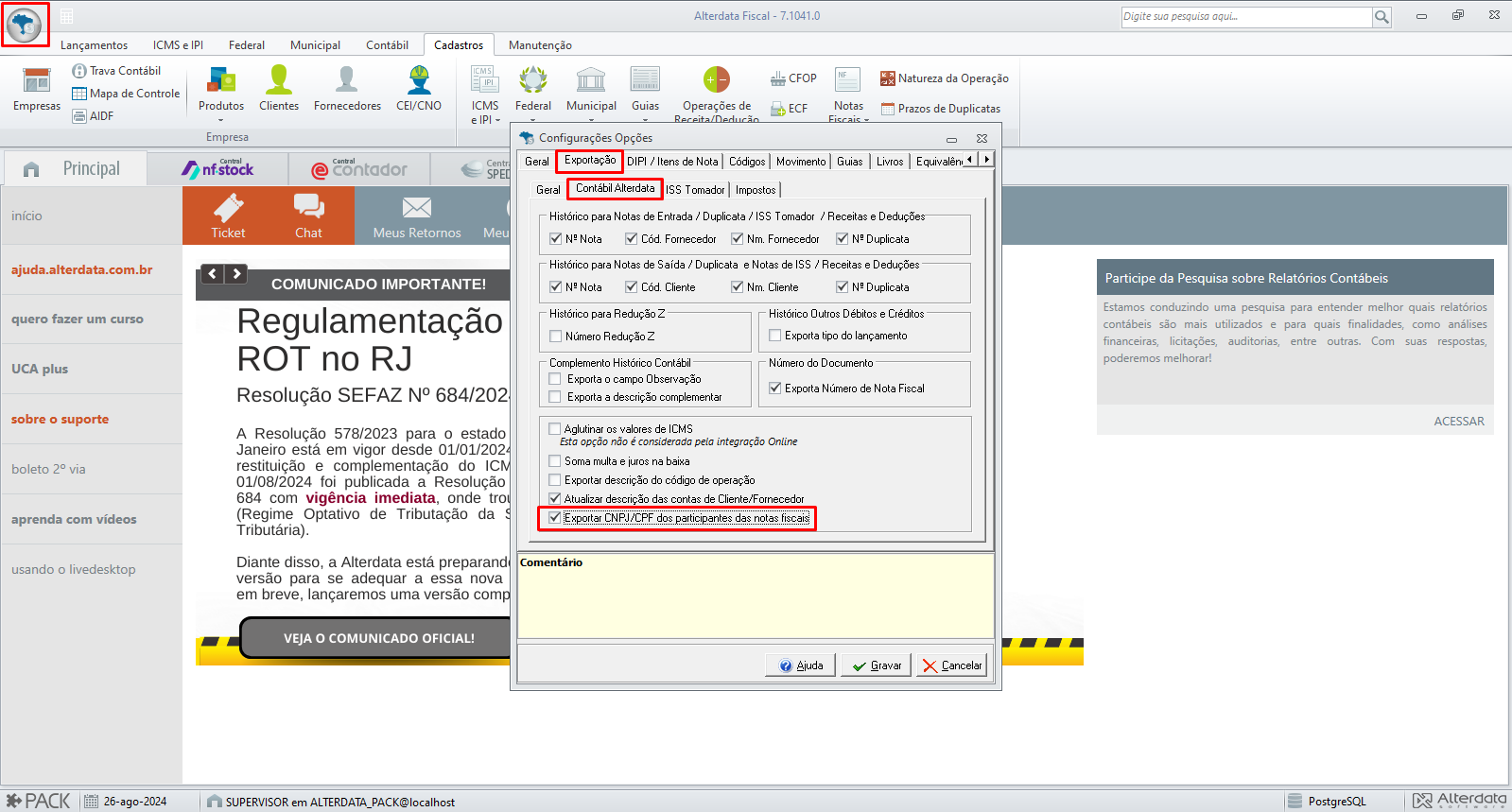Viewport: 1512px width, 812px height.
Task: Enable Exporta tipo do lançamento
Action: tap(775, 336)
